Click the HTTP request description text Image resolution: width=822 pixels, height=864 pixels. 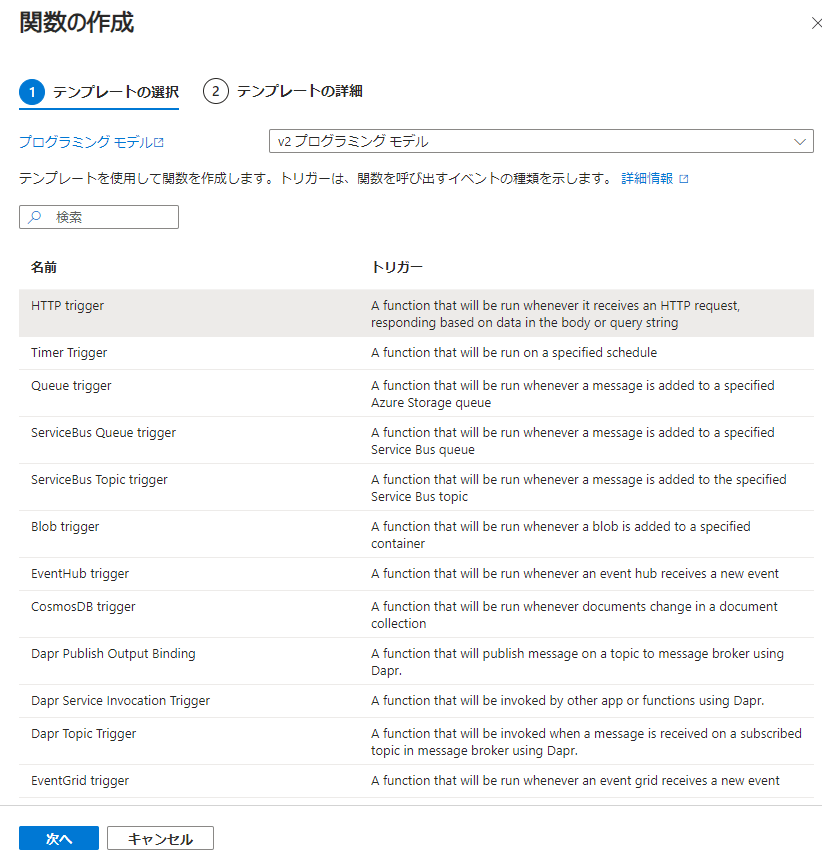coord(555,314)
